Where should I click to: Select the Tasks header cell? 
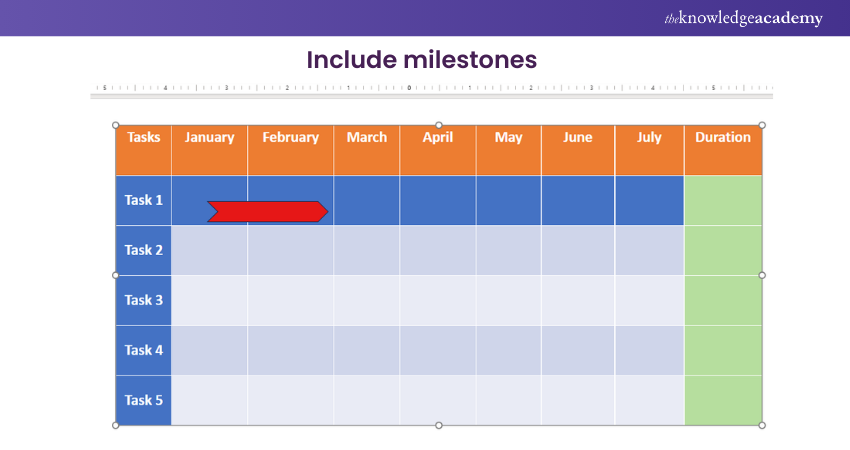144,138
